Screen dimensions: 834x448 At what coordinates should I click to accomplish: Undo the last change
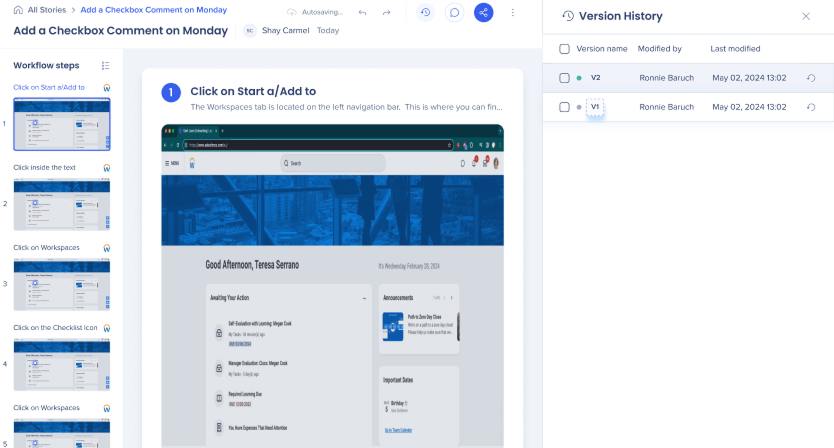tap(362, 13)
